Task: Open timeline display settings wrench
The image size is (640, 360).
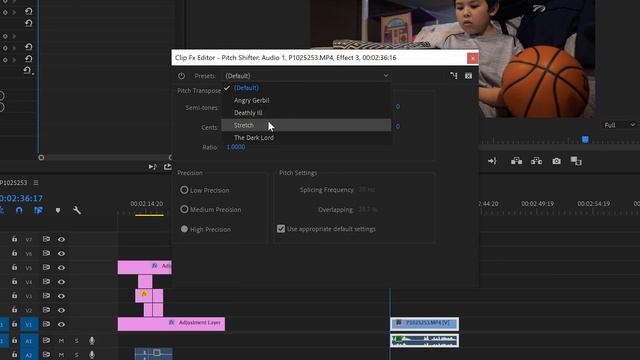Action: click(77, 210)
